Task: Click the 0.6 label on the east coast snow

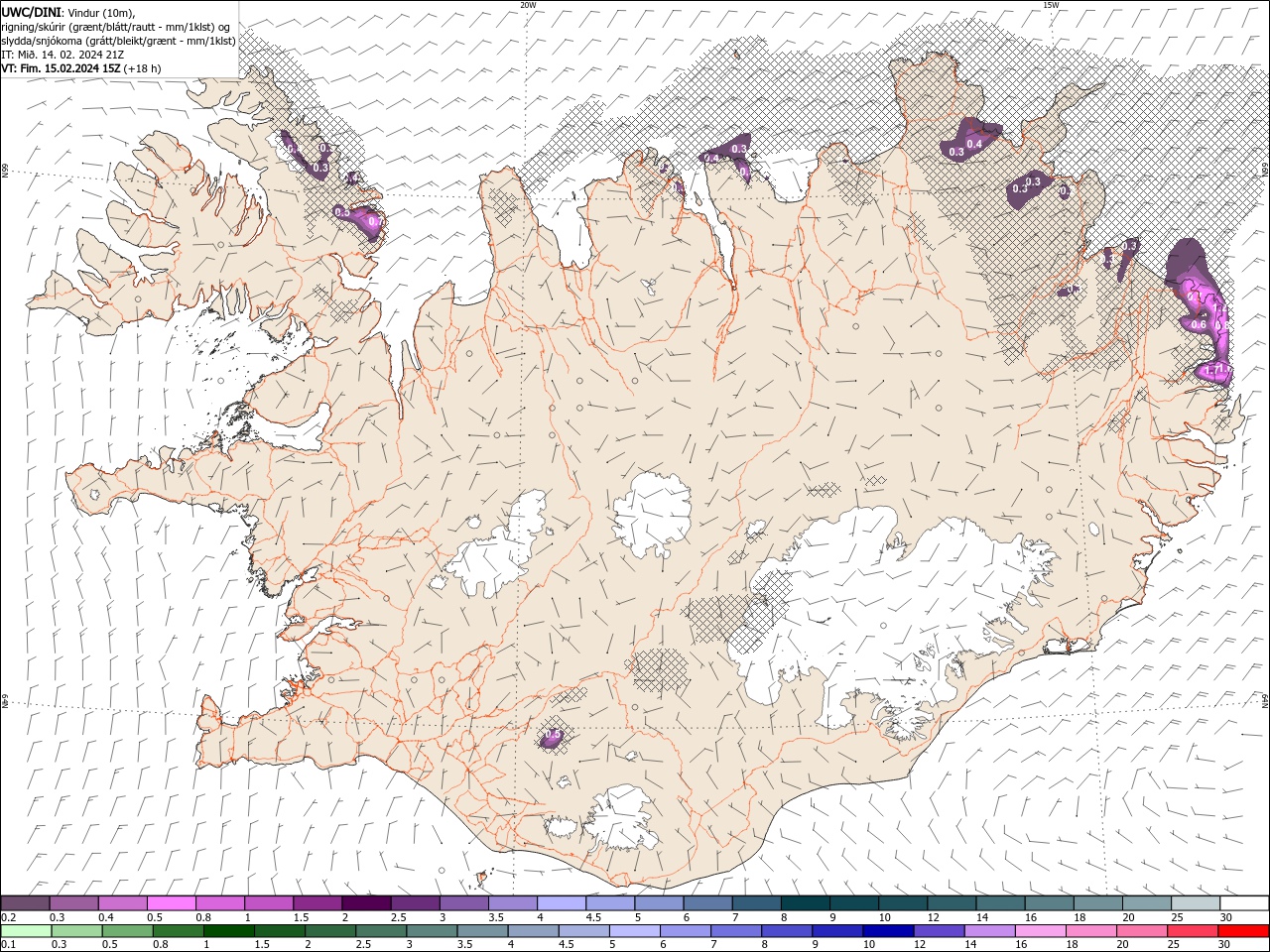Action: point(1198,324)
